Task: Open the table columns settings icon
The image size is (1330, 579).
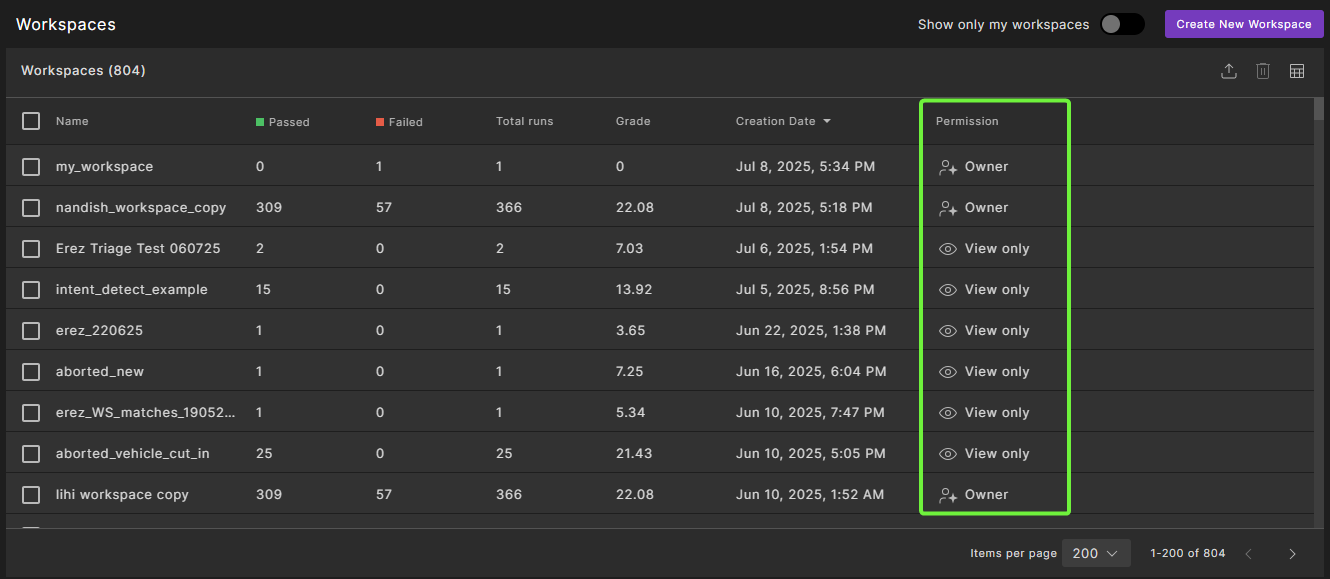Action: pos(1297,71)
